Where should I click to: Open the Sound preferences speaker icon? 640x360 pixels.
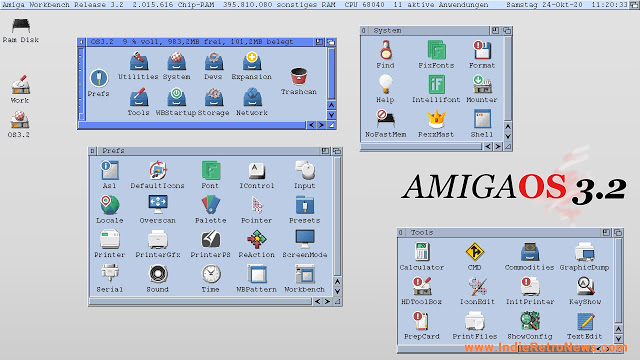[158, 274]
